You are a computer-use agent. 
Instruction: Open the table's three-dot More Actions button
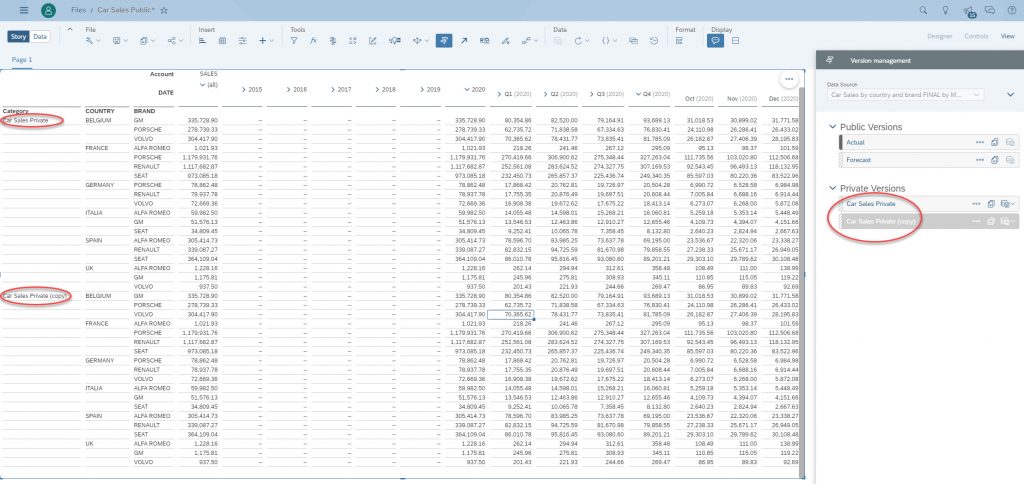click(789, 79)
